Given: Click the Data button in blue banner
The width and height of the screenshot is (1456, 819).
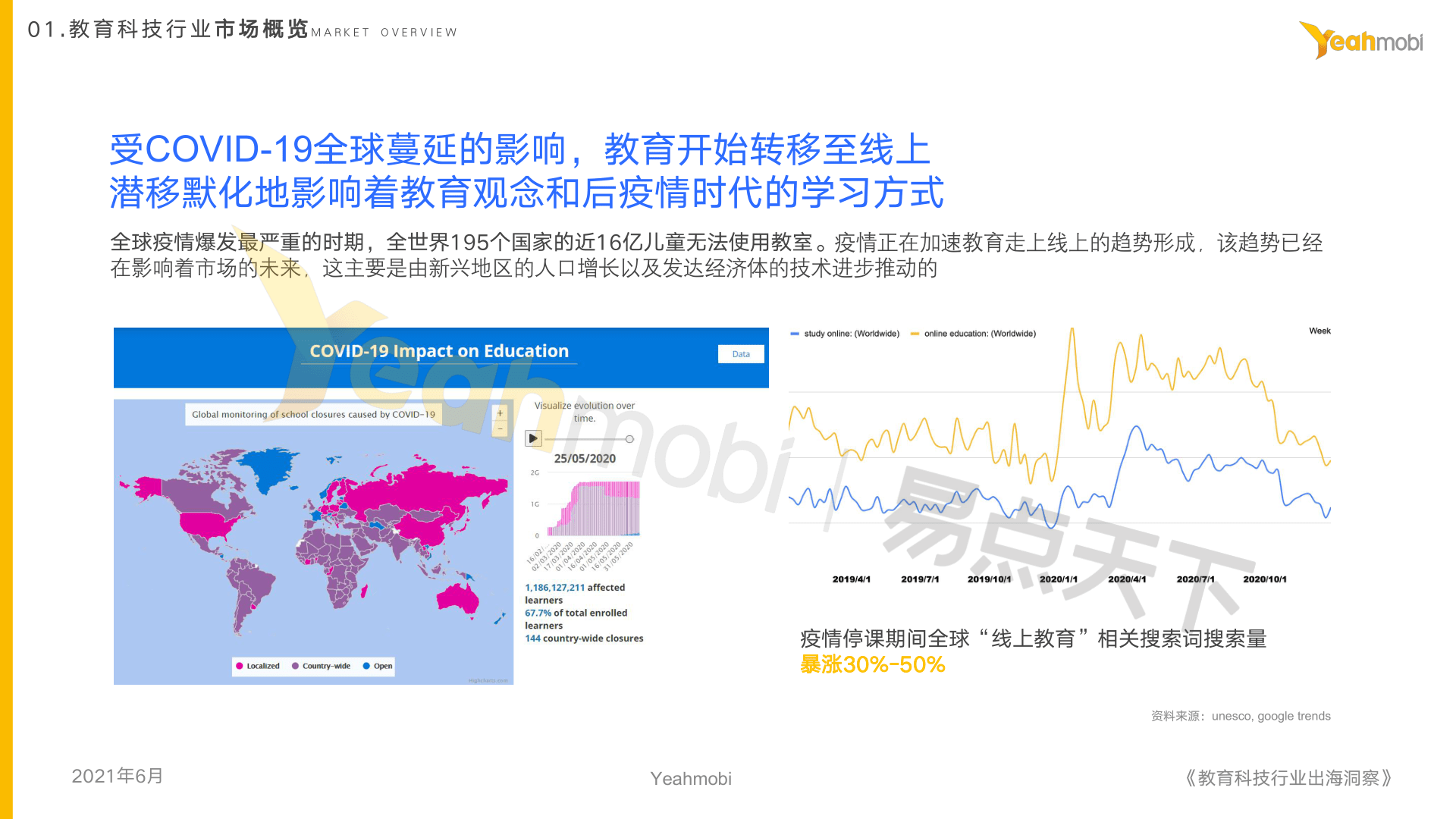Looking at the screenshot, I should 741,354.
